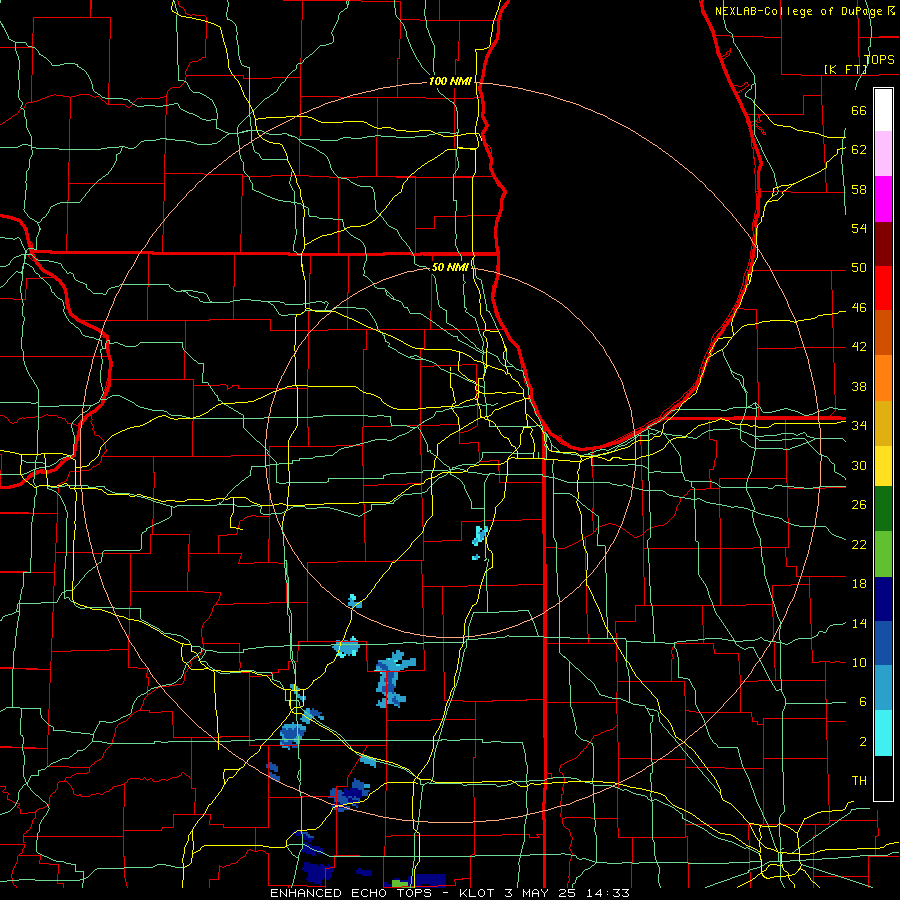Click the legend value 34
Screen dimensions: 900x900
859,425
